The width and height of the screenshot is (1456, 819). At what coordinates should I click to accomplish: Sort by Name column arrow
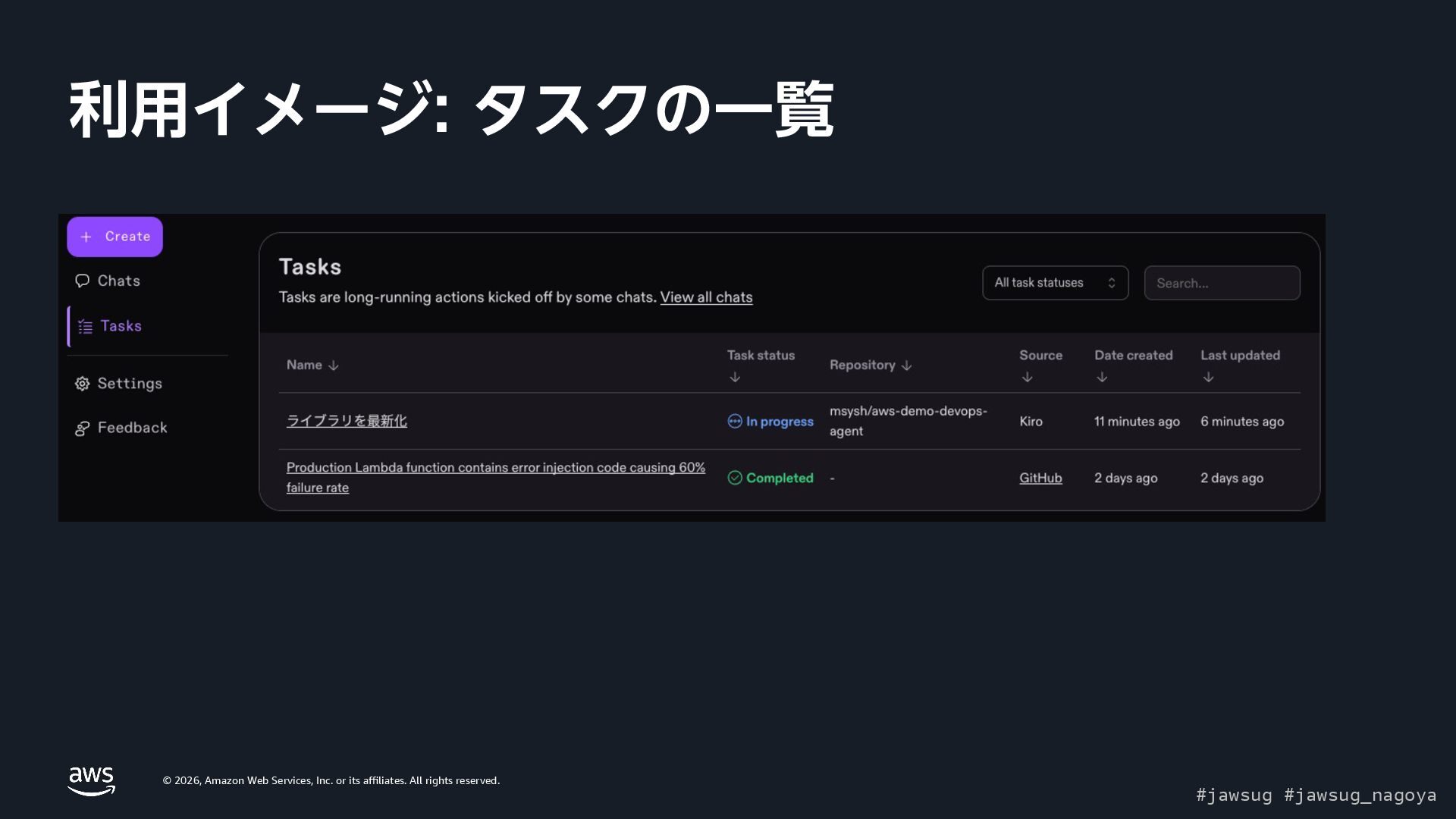[x=334, y=366]
